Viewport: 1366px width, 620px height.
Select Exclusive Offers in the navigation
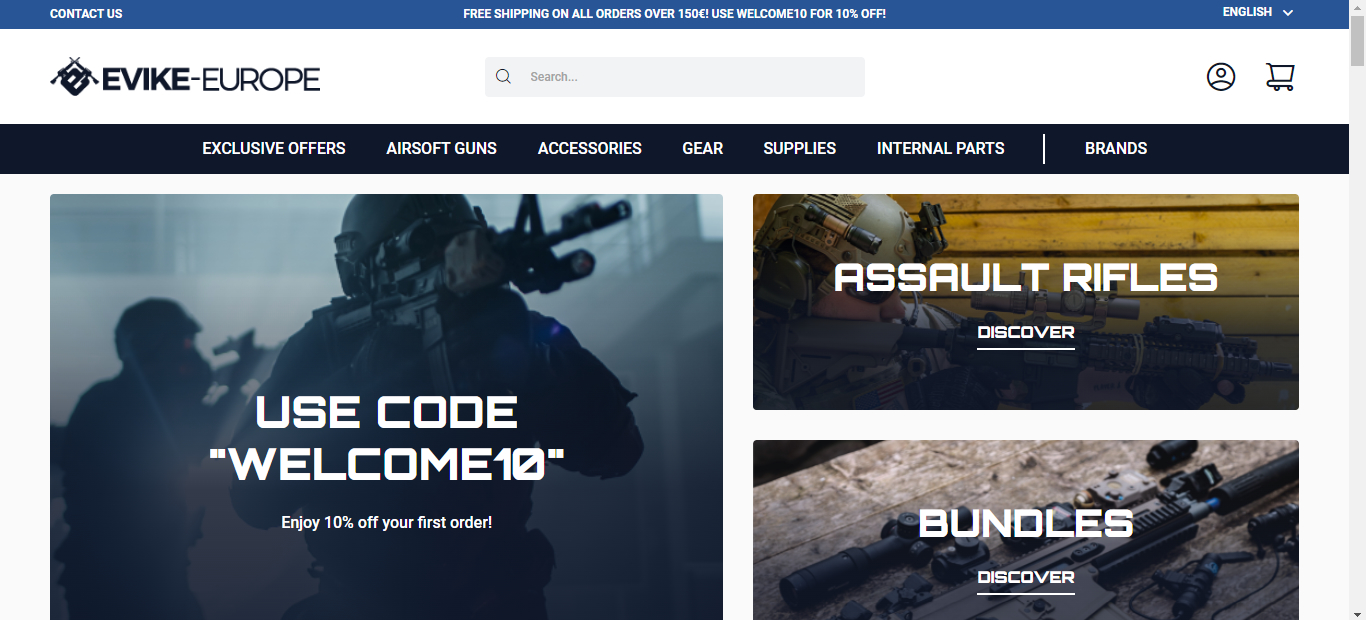tap(273, 148)
